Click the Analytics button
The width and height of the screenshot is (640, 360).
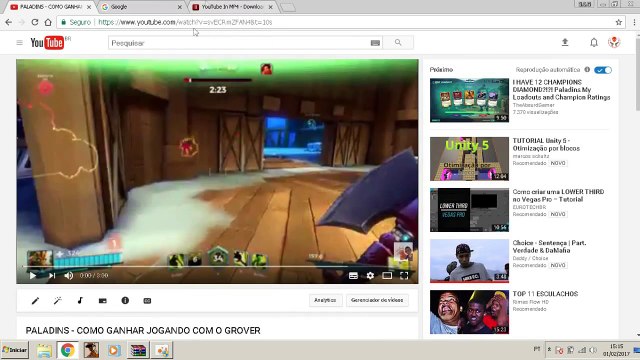(x=325, y=300)
